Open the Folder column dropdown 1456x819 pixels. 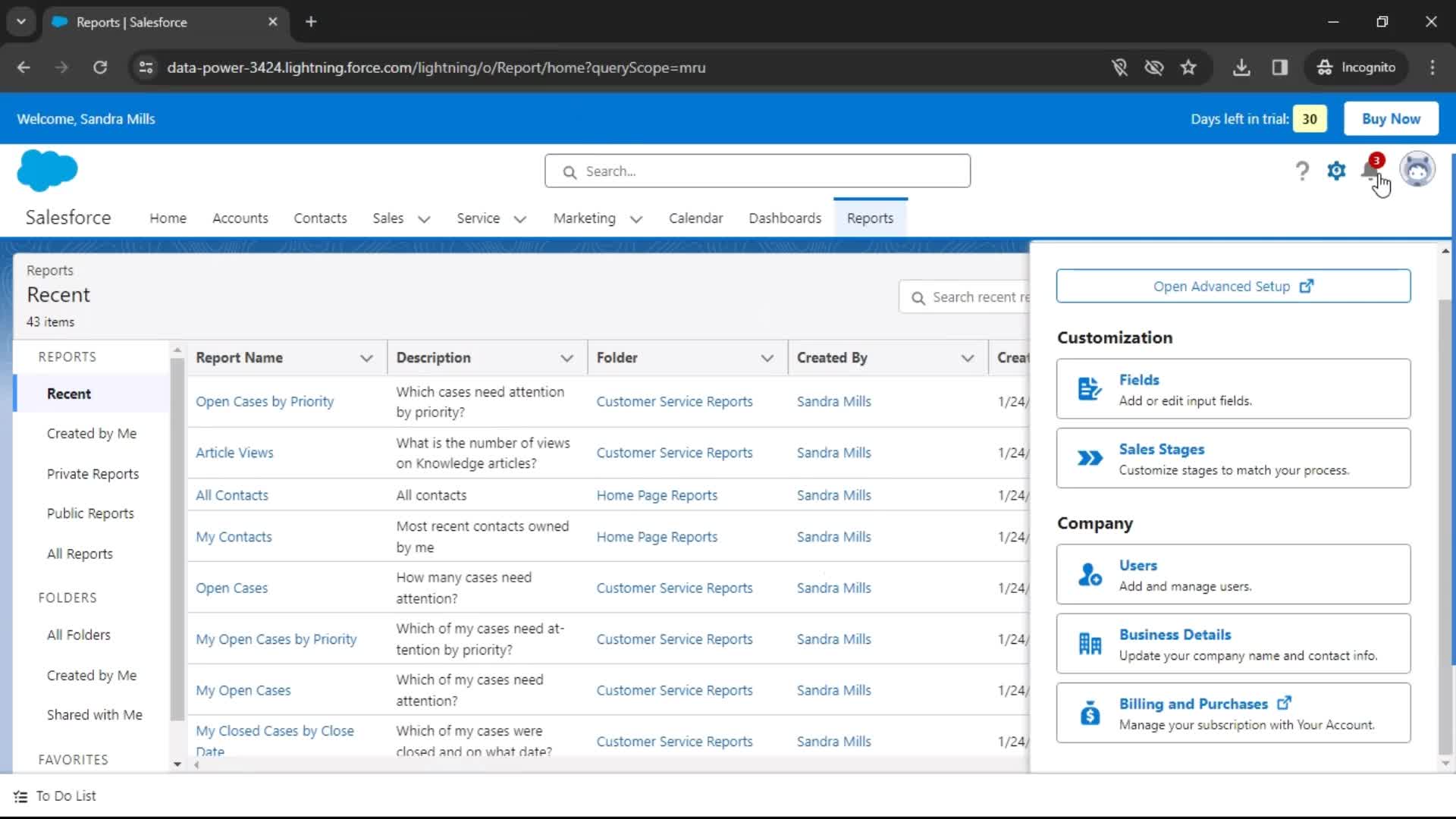(767, 357)
